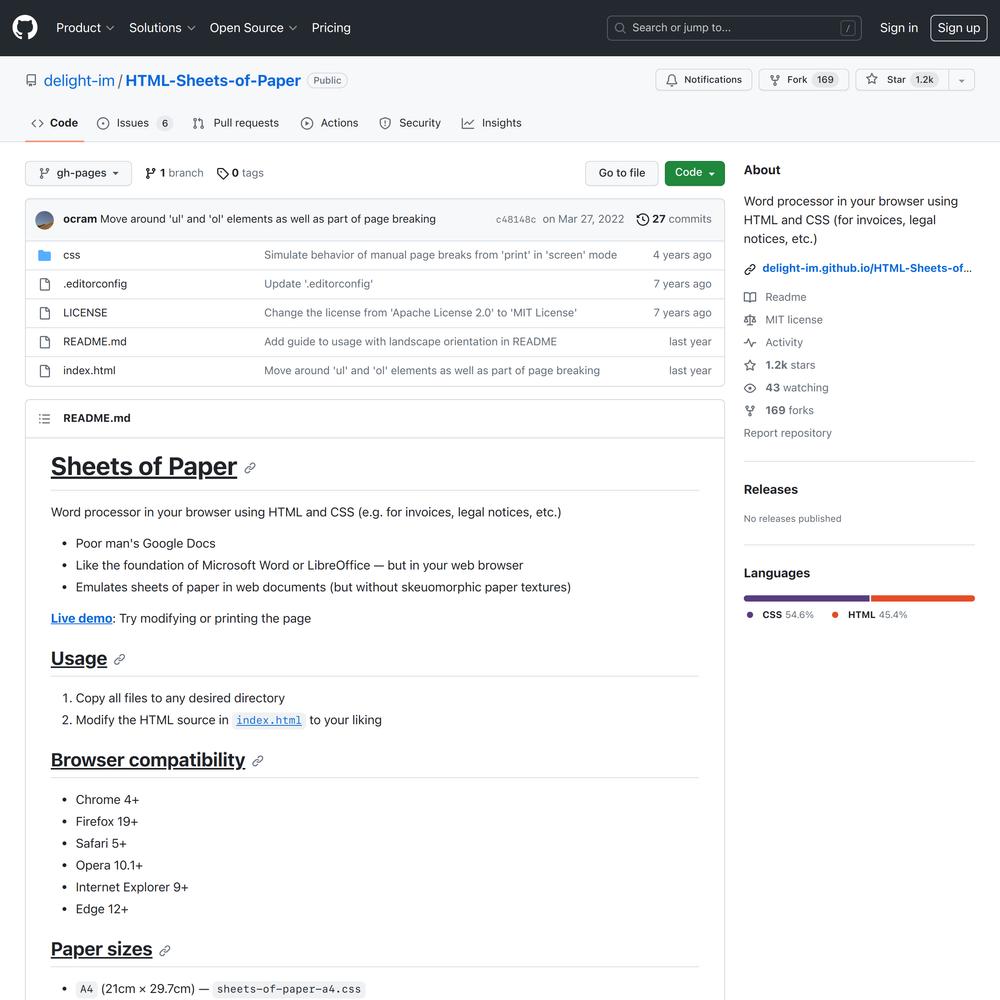Image resolution: width=1000 pixels, height=1000 pixels.
Task: Click the Readme book icon in About
Action: coord(750,297)
